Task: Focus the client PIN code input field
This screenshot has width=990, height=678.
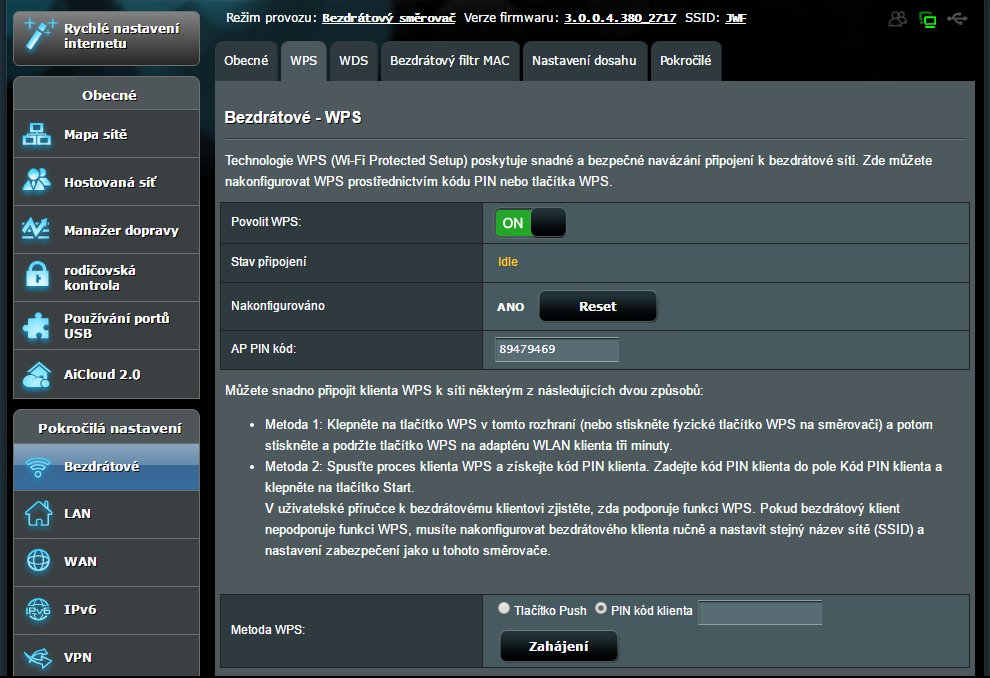Action: coord(760,612)
